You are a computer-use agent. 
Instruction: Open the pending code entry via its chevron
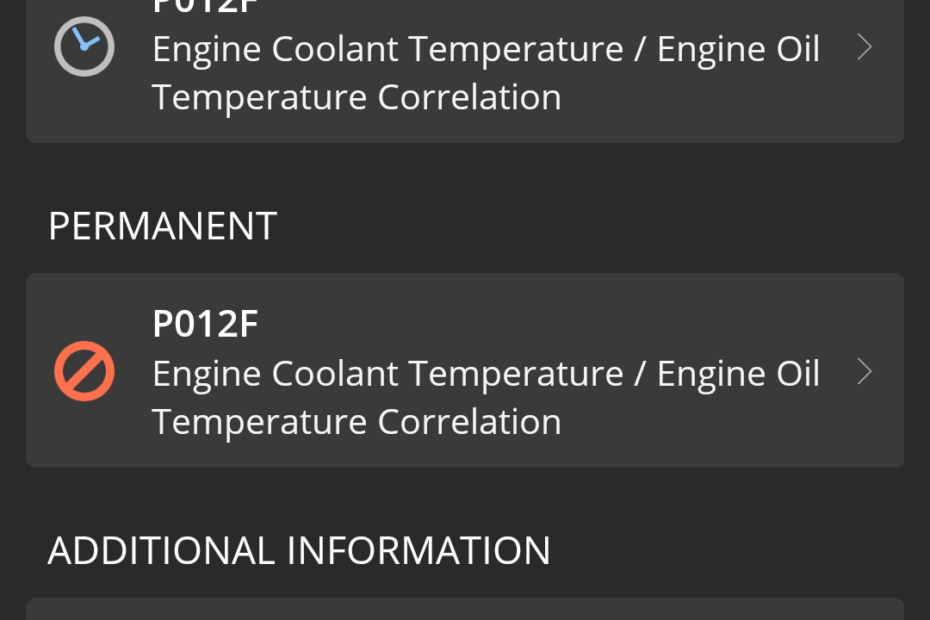865,48
